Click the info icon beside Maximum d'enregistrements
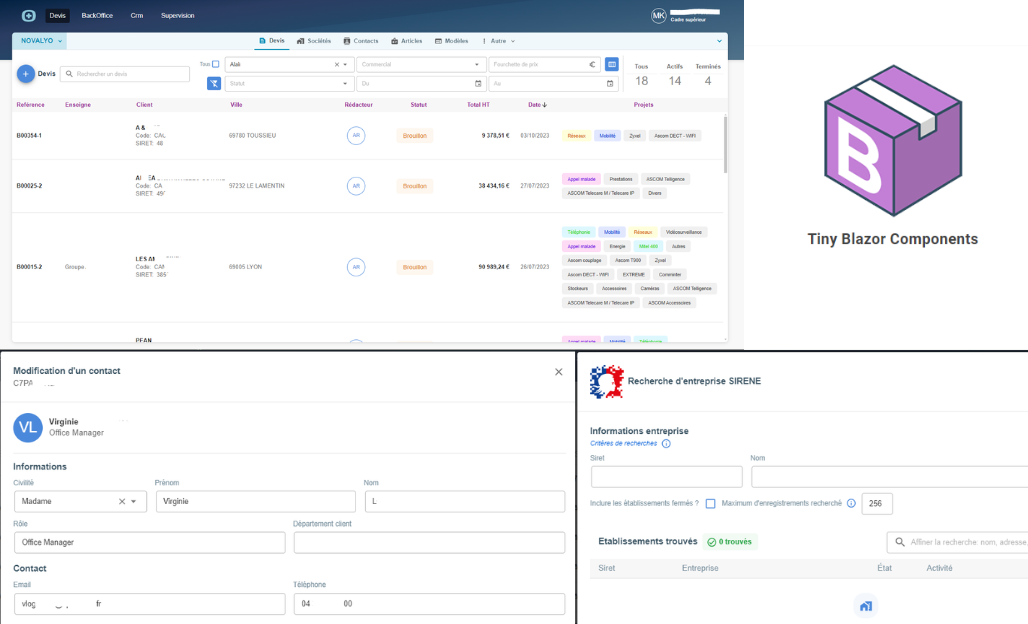This screenshot has height=624, width=1028. pyautogui.click(x=851, y=503)
